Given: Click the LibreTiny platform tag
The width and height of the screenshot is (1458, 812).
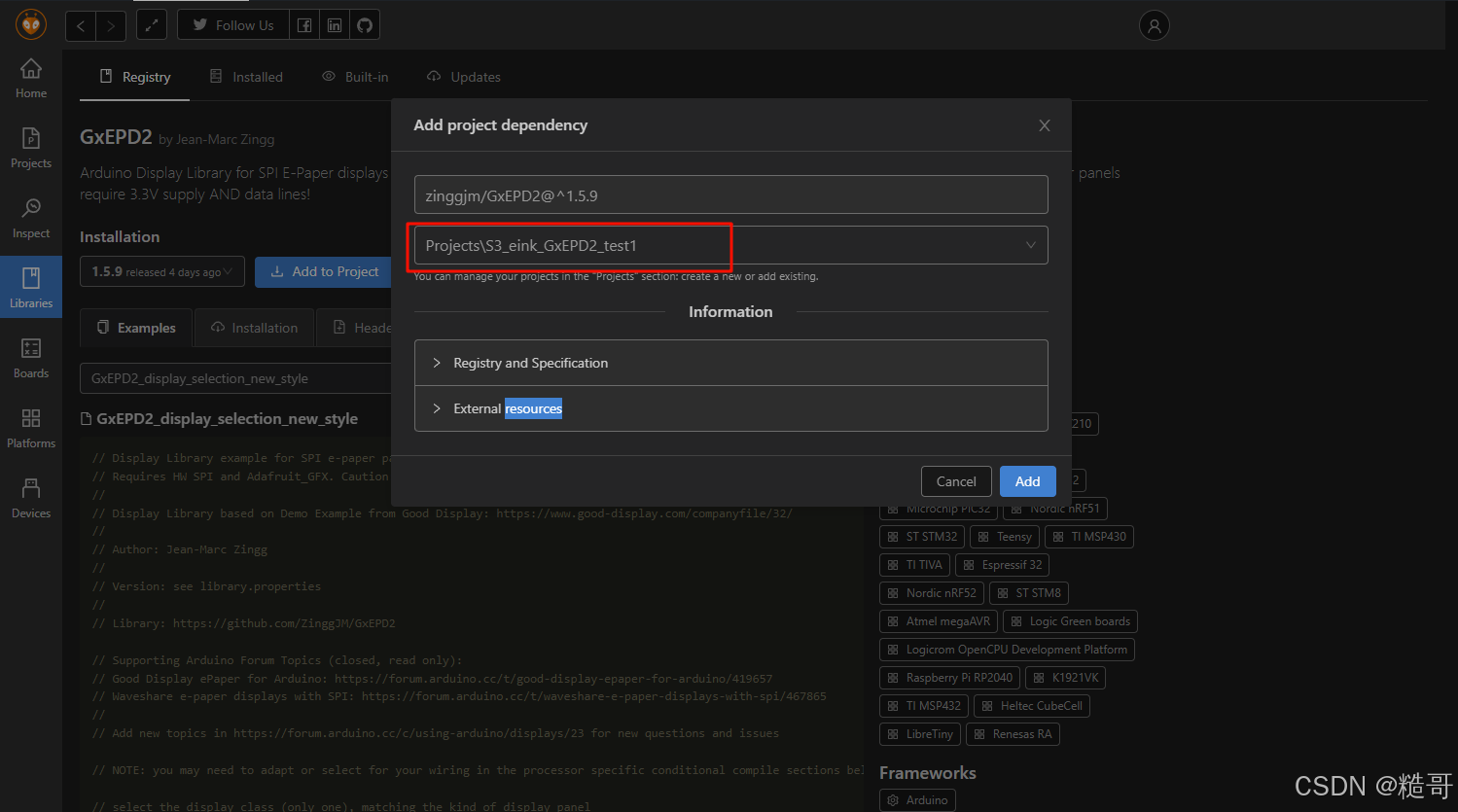Looking at the screenshot, I should pos(920,734).
